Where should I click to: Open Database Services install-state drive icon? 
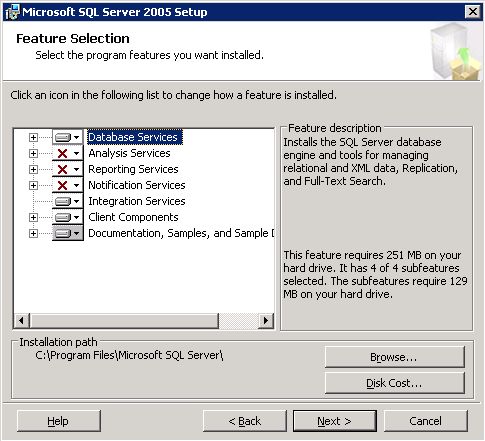(67, 137)
